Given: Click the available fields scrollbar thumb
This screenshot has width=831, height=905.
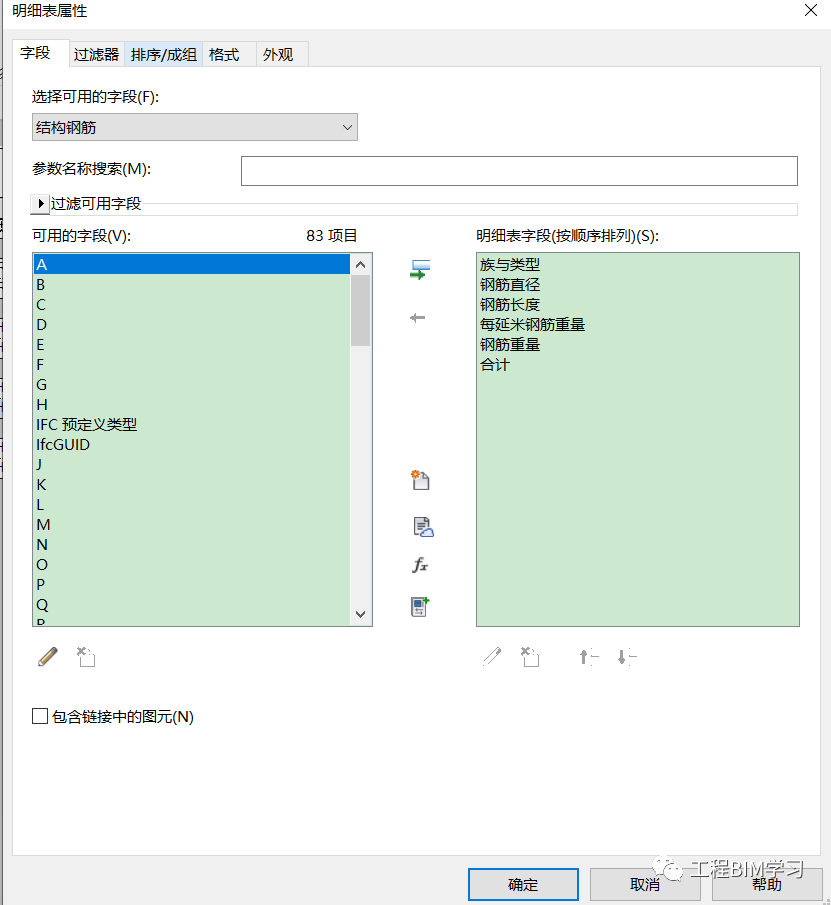Looking at the screenshot, I should pos(361,311).
